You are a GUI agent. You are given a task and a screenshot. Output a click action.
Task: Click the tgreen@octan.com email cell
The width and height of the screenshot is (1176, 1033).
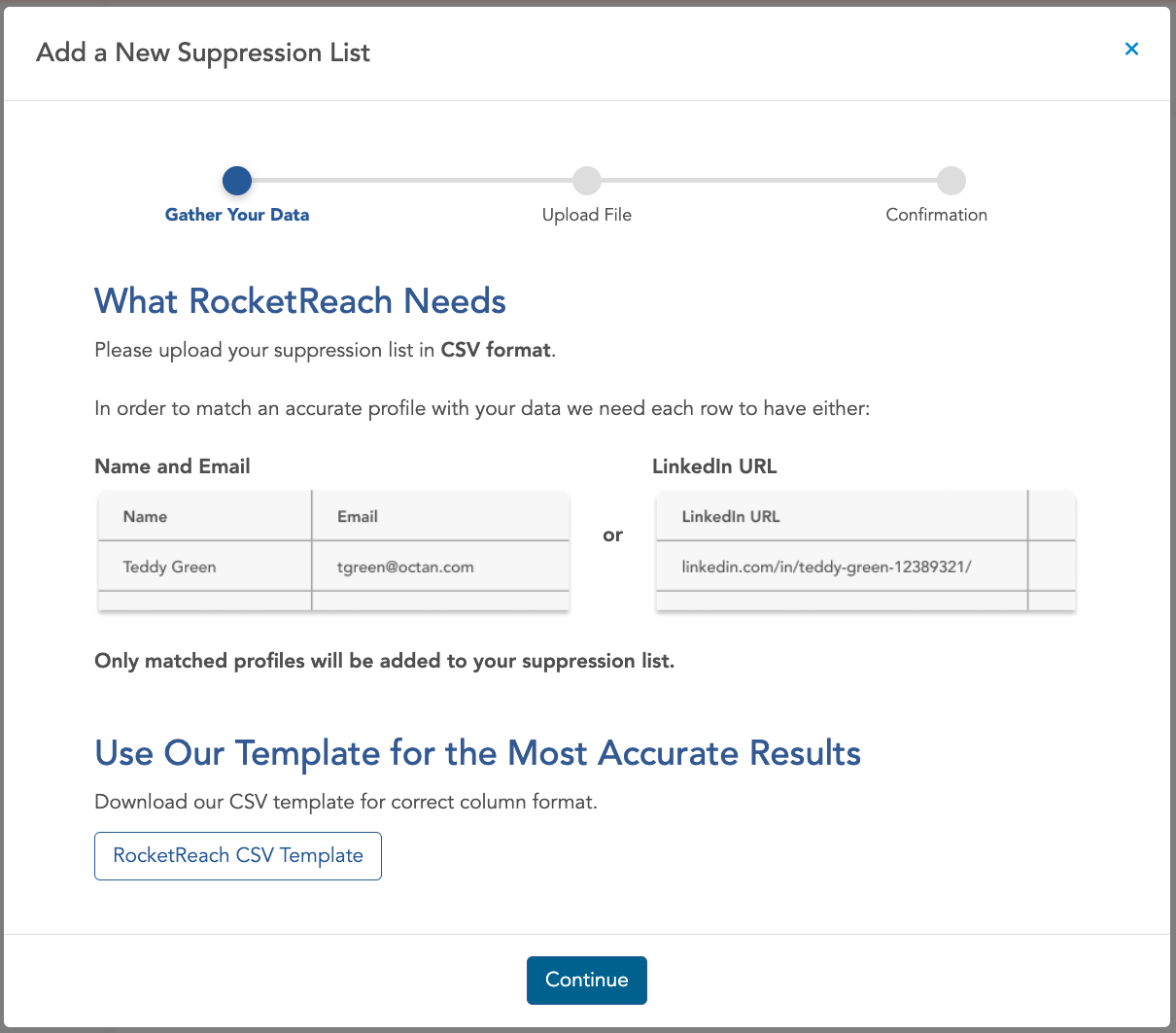coord(440,567)
